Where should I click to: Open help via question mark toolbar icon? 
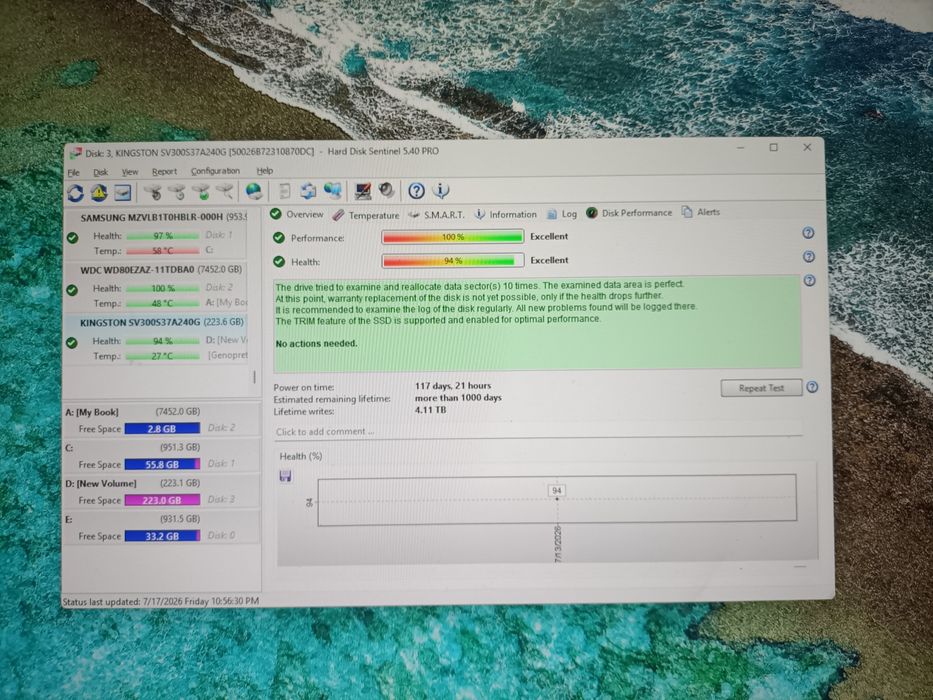[x=416, y=190]
